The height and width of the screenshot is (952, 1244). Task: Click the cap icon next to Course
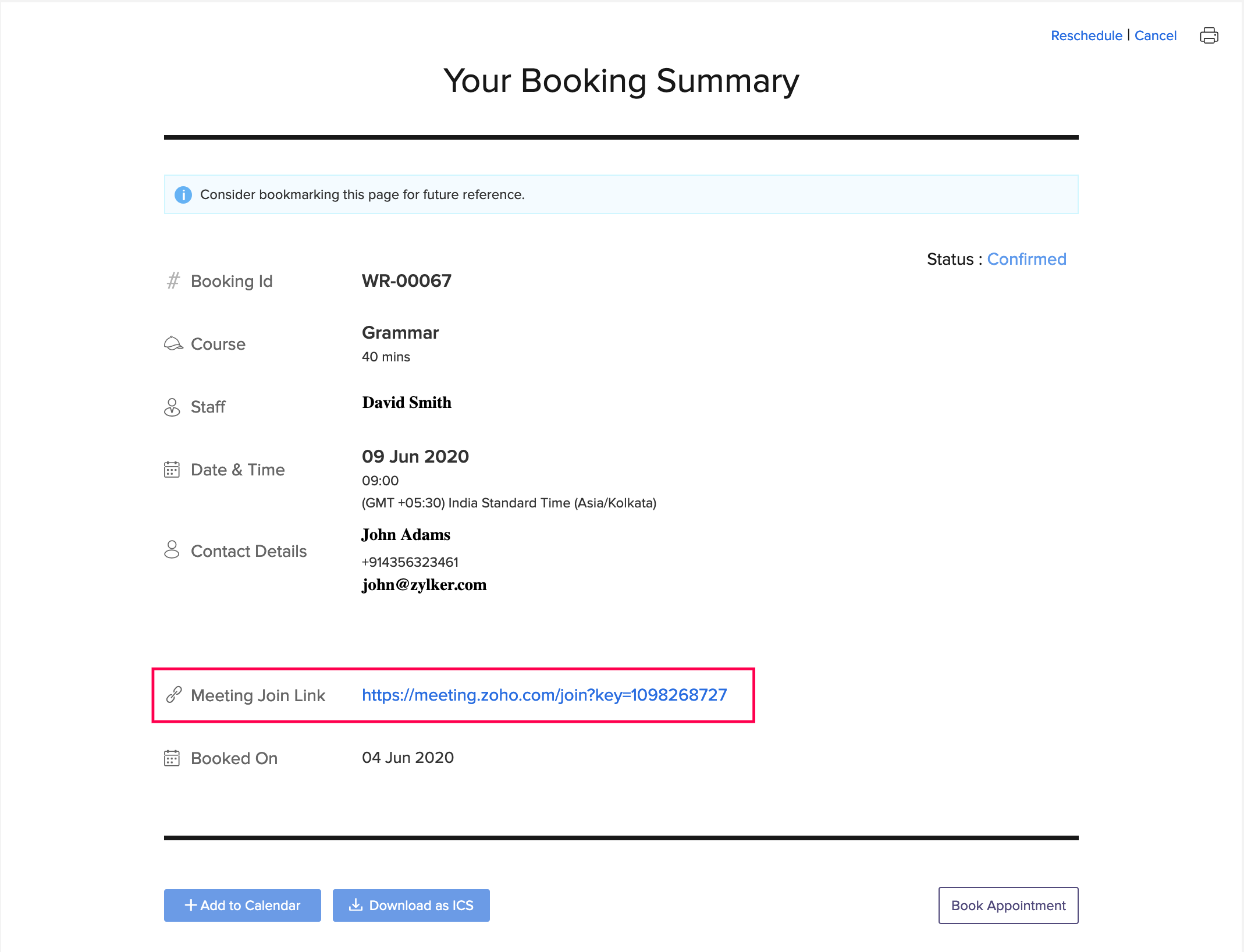[x=173, y=344]
